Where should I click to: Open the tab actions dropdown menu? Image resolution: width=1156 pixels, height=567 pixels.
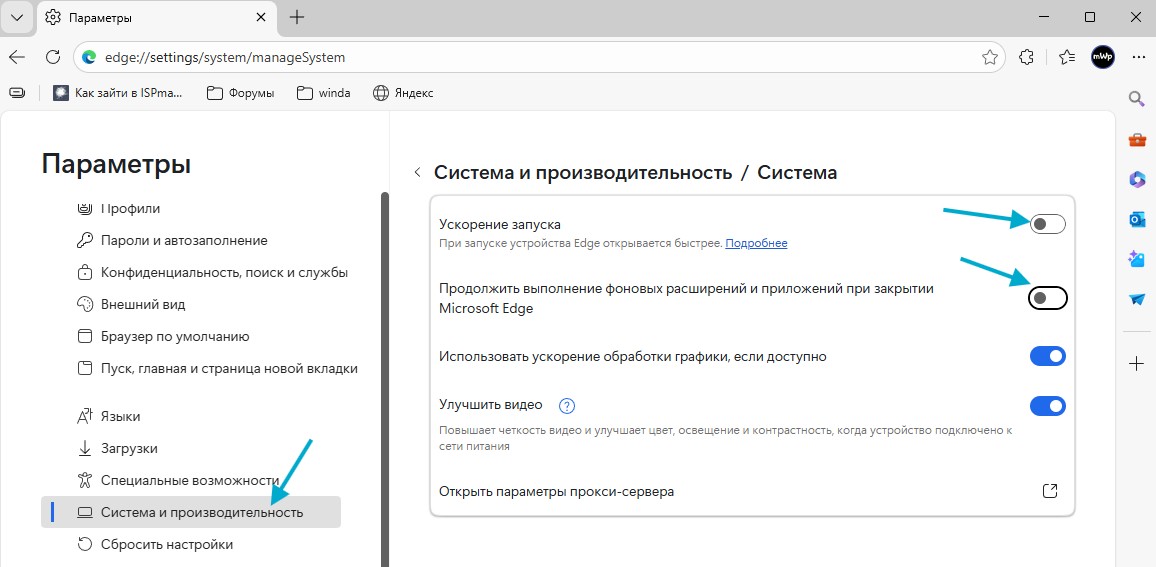[18, 18]
